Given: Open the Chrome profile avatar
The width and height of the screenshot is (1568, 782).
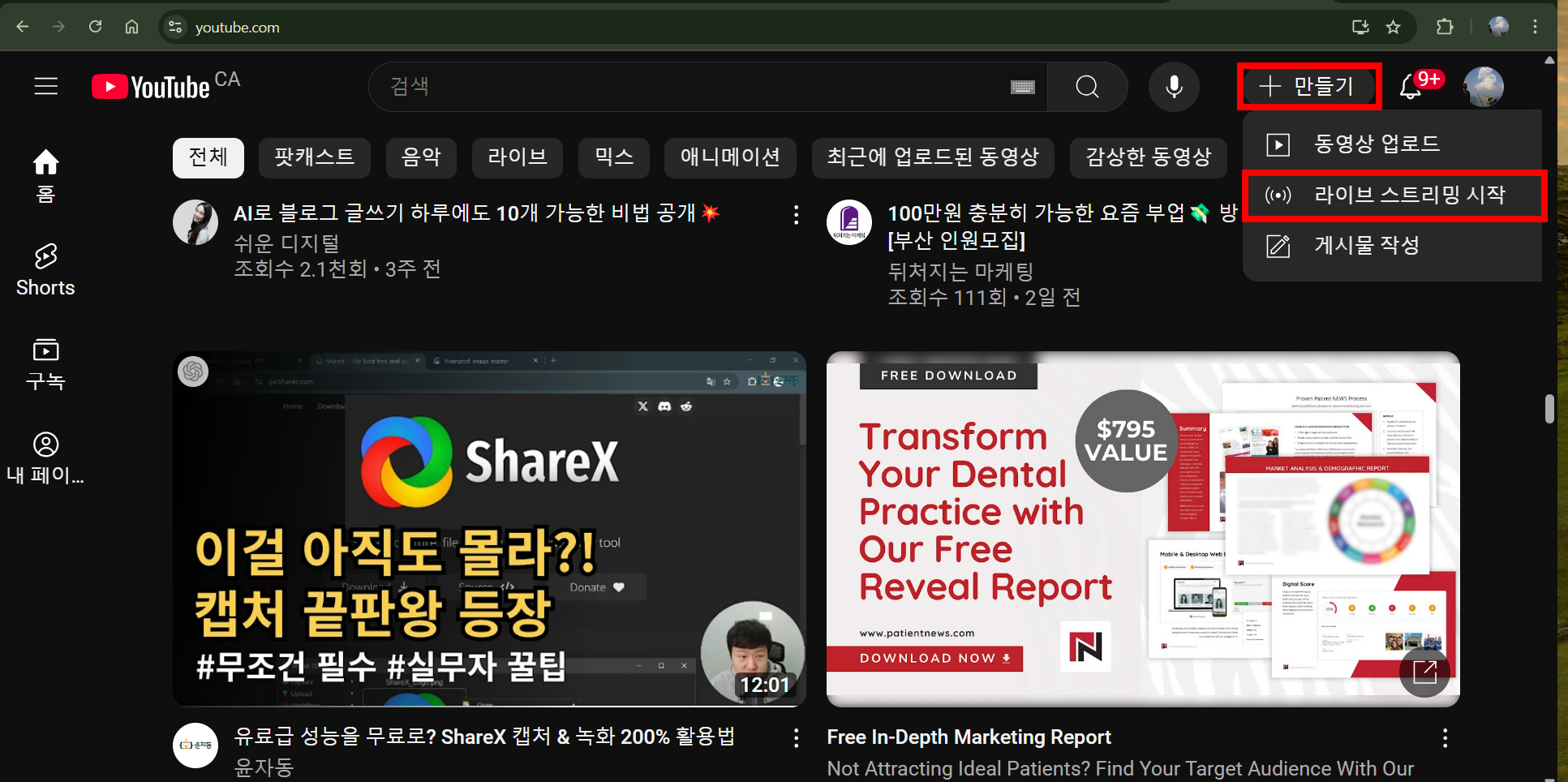Looking at the screenshot, I should pyautogui.click(x=1498, y=27).
